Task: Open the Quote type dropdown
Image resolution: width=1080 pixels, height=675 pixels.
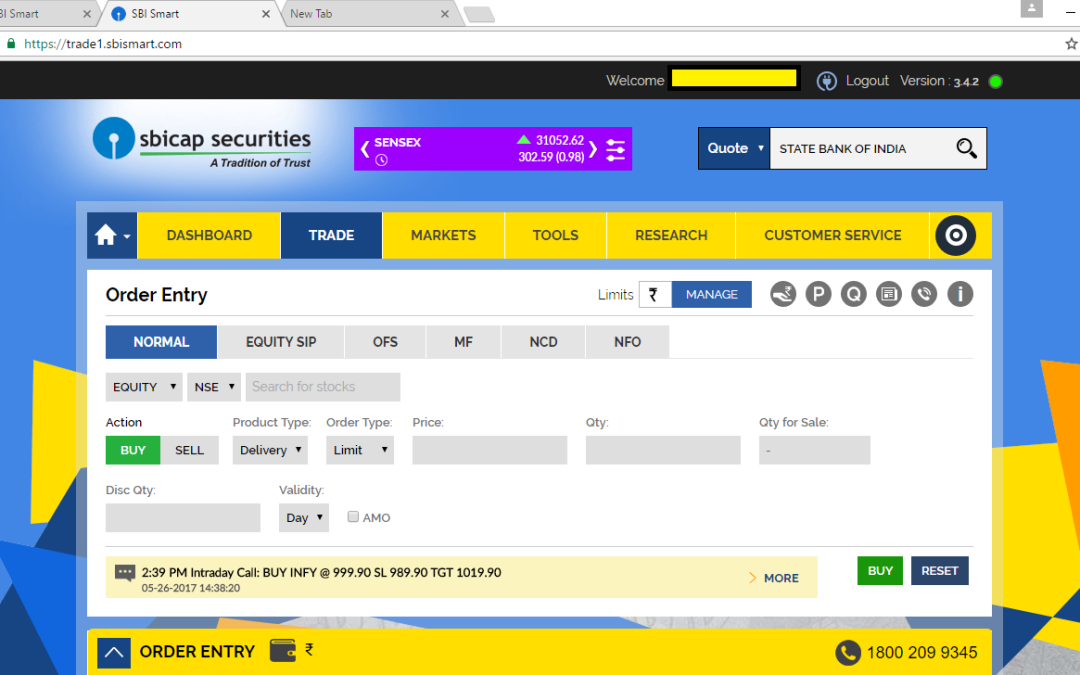Action: point(734,148)
